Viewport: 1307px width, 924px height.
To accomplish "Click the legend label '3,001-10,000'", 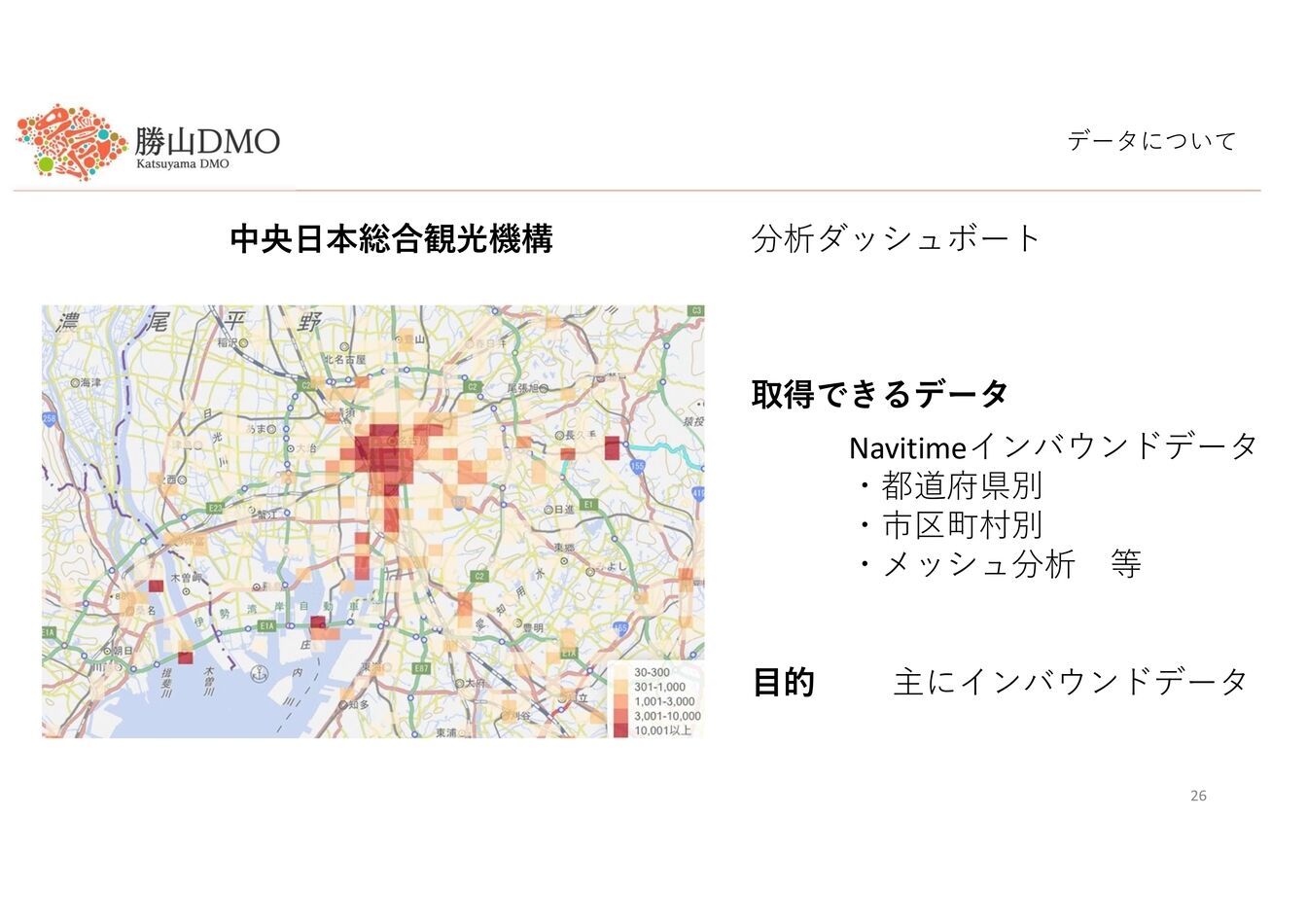I will pyautogui.click(x=667, y=716).
